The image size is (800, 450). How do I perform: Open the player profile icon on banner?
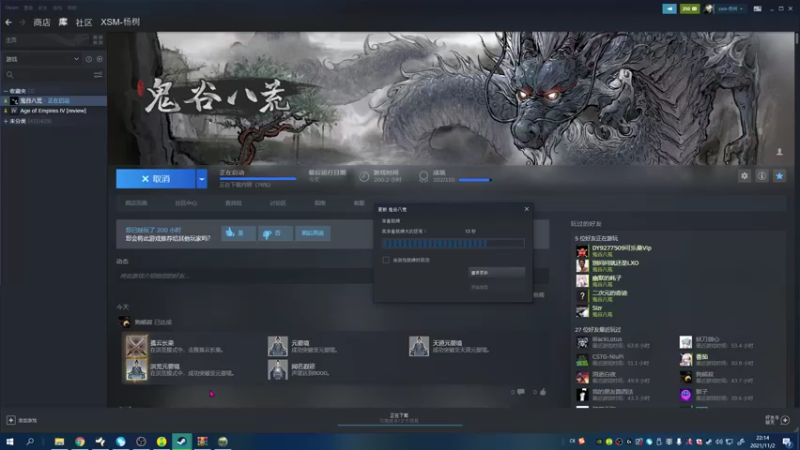(779, 152)
